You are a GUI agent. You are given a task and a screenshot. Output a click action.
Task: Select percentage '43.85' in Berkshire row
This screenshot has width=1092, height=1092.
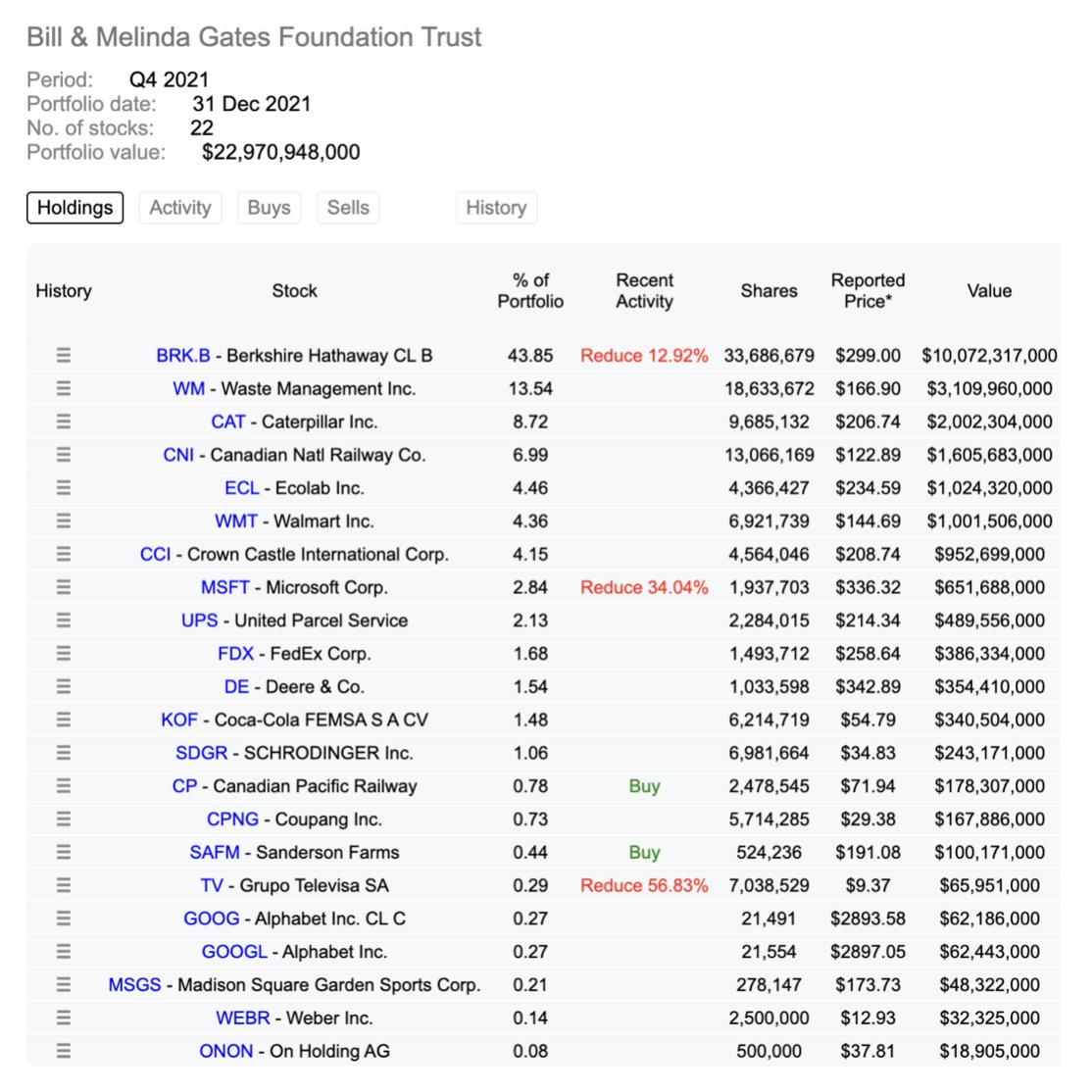(x=530, y=355)
